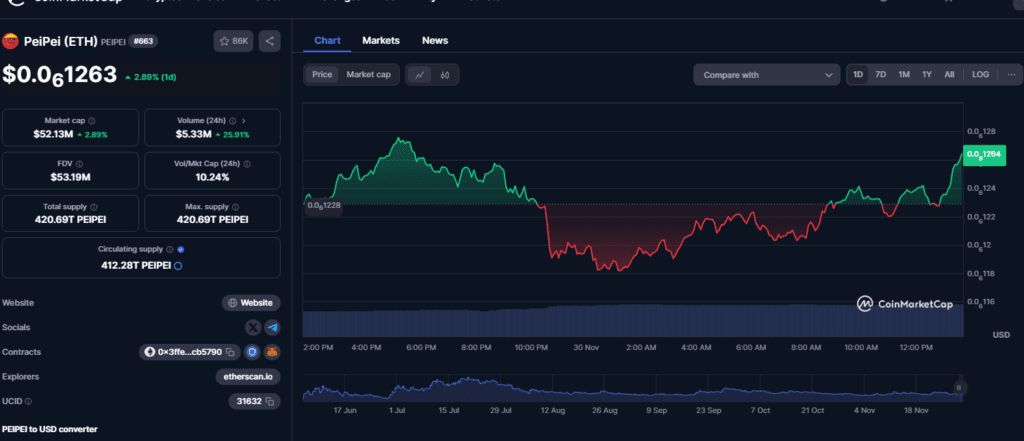The width and height of the screenshot is (1024, 441).
Task: Open the chart more options (three dots)
Action: (1011, 74)
